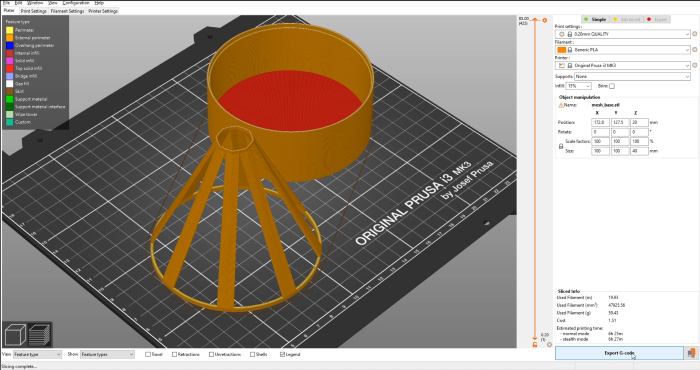Enable the Shells checkbox
Image resolution: width=700 pixels, height=370 pixels.
click(253, 354)
